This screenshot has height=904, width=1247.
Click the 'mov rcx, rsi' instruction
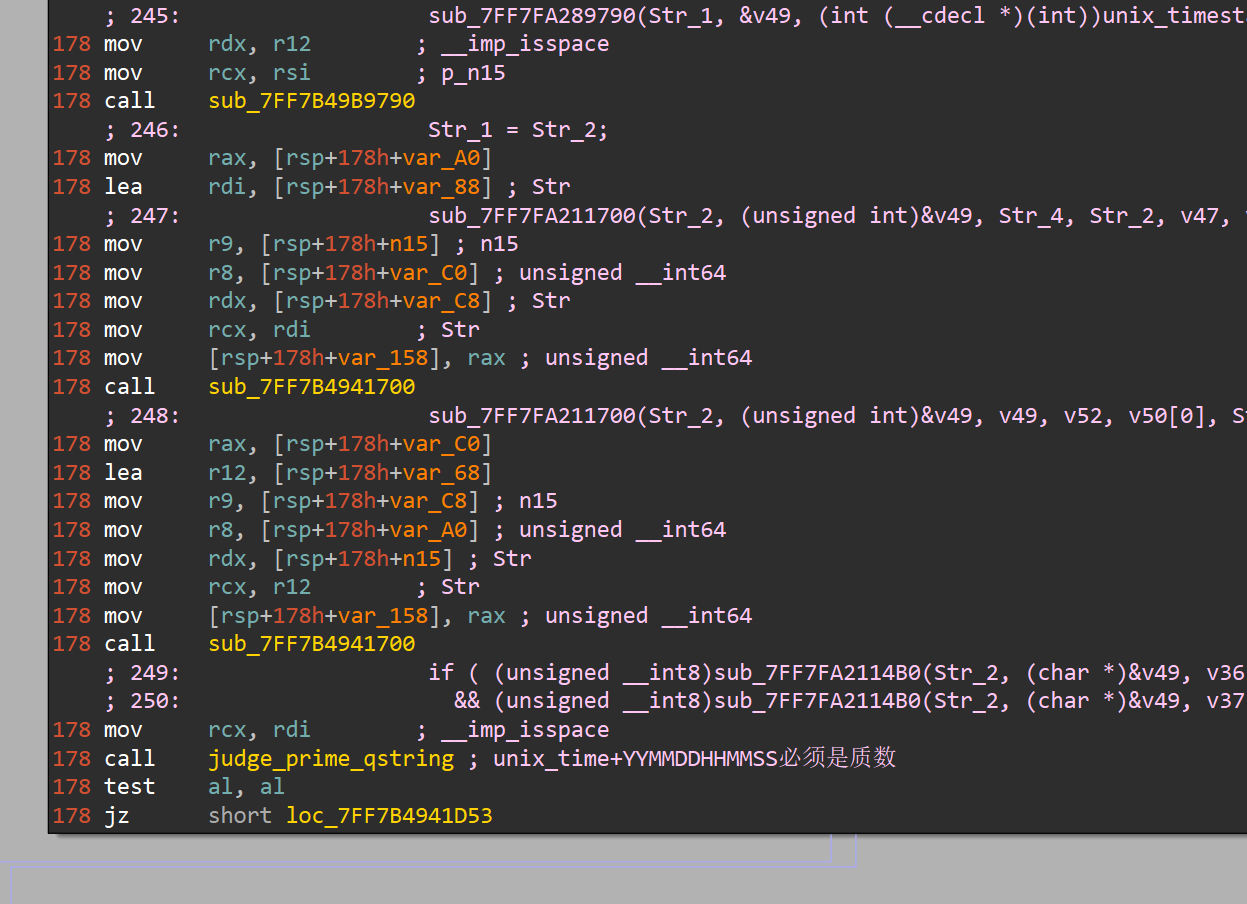point(207,73)
